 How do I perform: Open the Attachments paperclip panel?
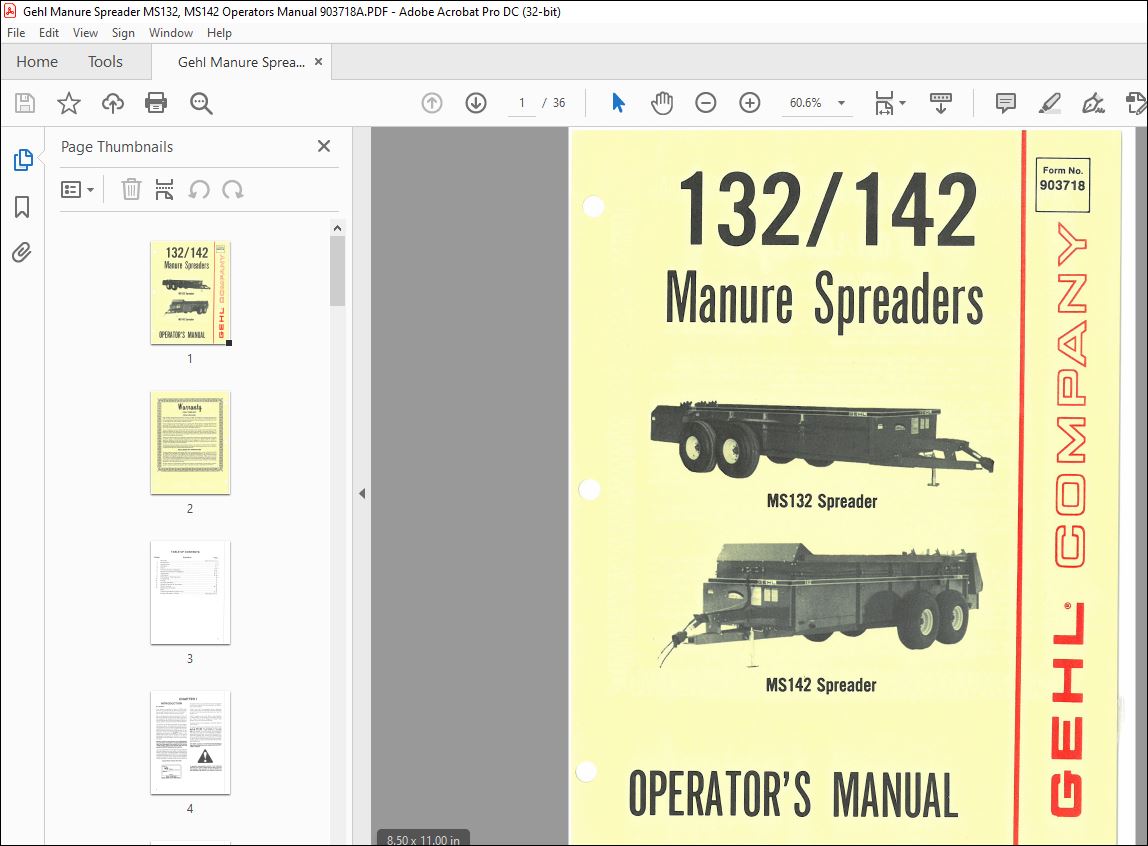[22, 253]
